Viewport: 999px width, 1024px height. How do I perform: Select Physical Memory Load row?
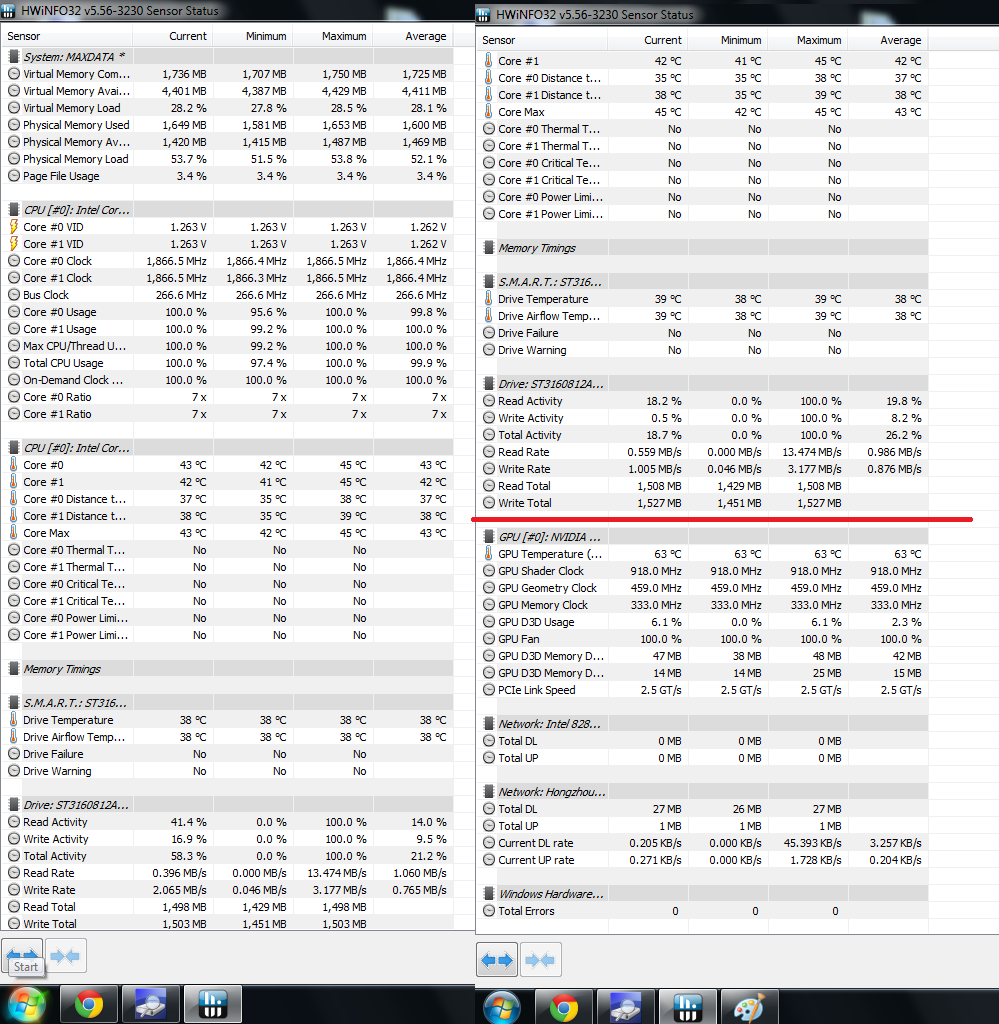click(228, 159)
